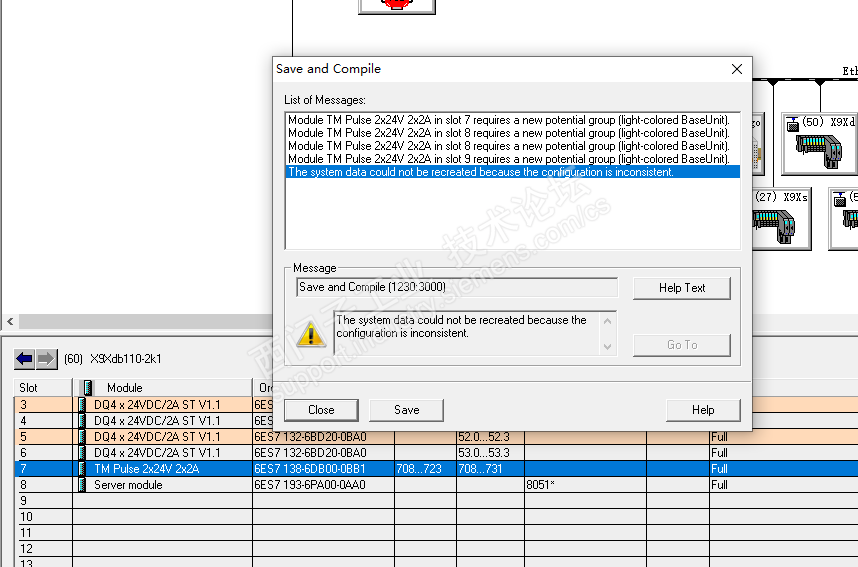Image resolution: width=858 pixels, height=567 pixels.
Task: Click the Module column header
Action: click(162, 387)
